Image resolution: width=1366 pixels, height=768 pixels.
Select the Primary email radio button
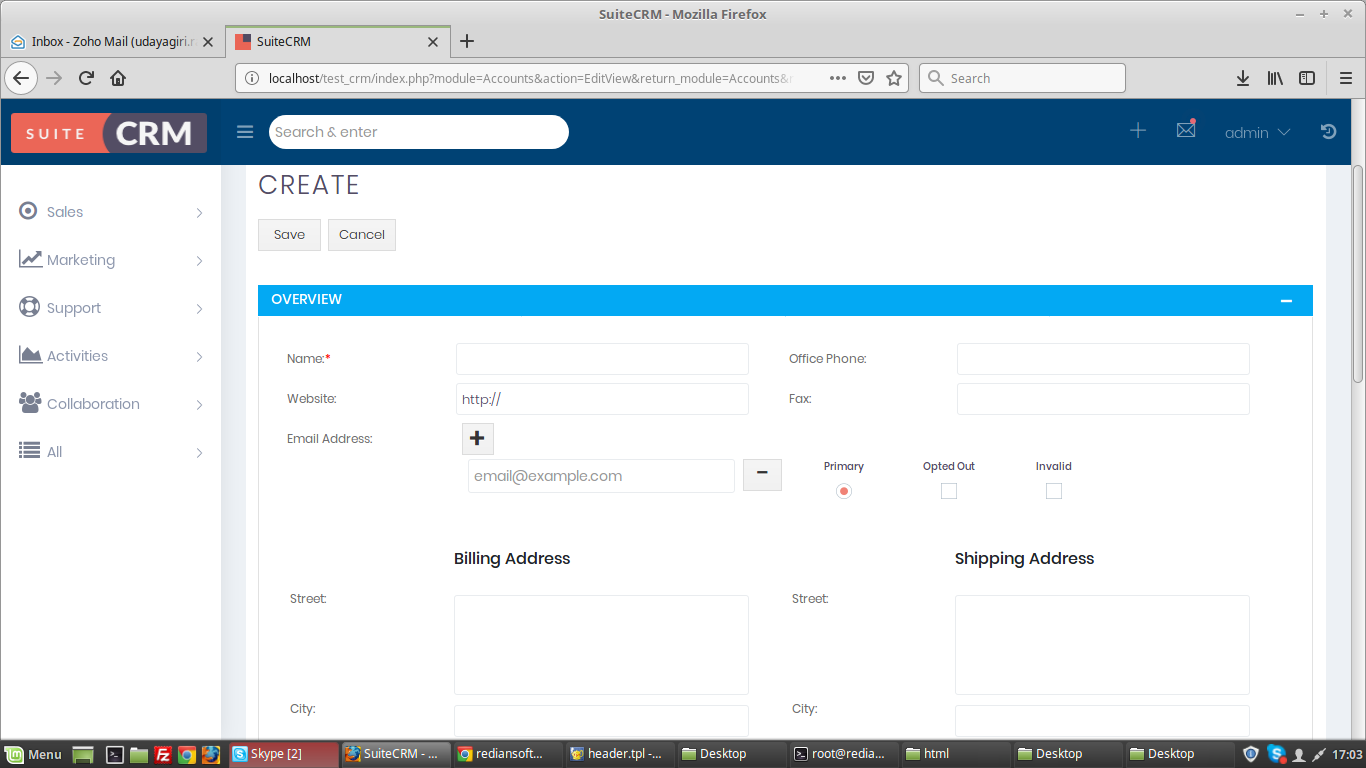pos(844,491)
